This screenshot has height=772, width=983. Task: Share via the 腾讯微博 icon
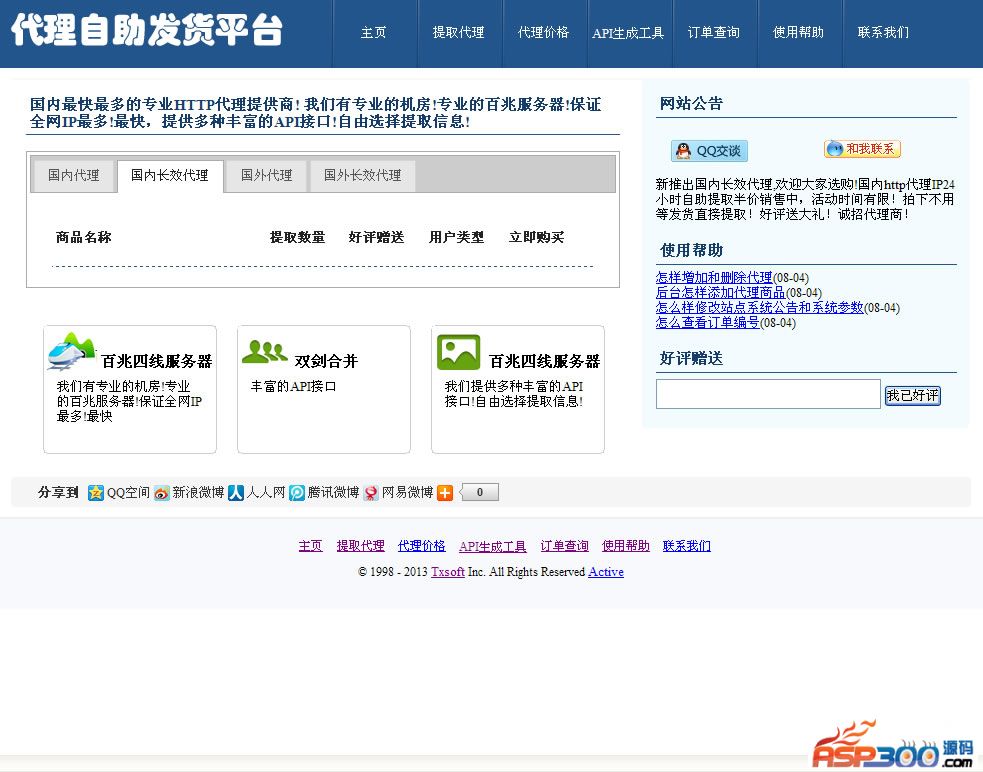tap(297, 492)
